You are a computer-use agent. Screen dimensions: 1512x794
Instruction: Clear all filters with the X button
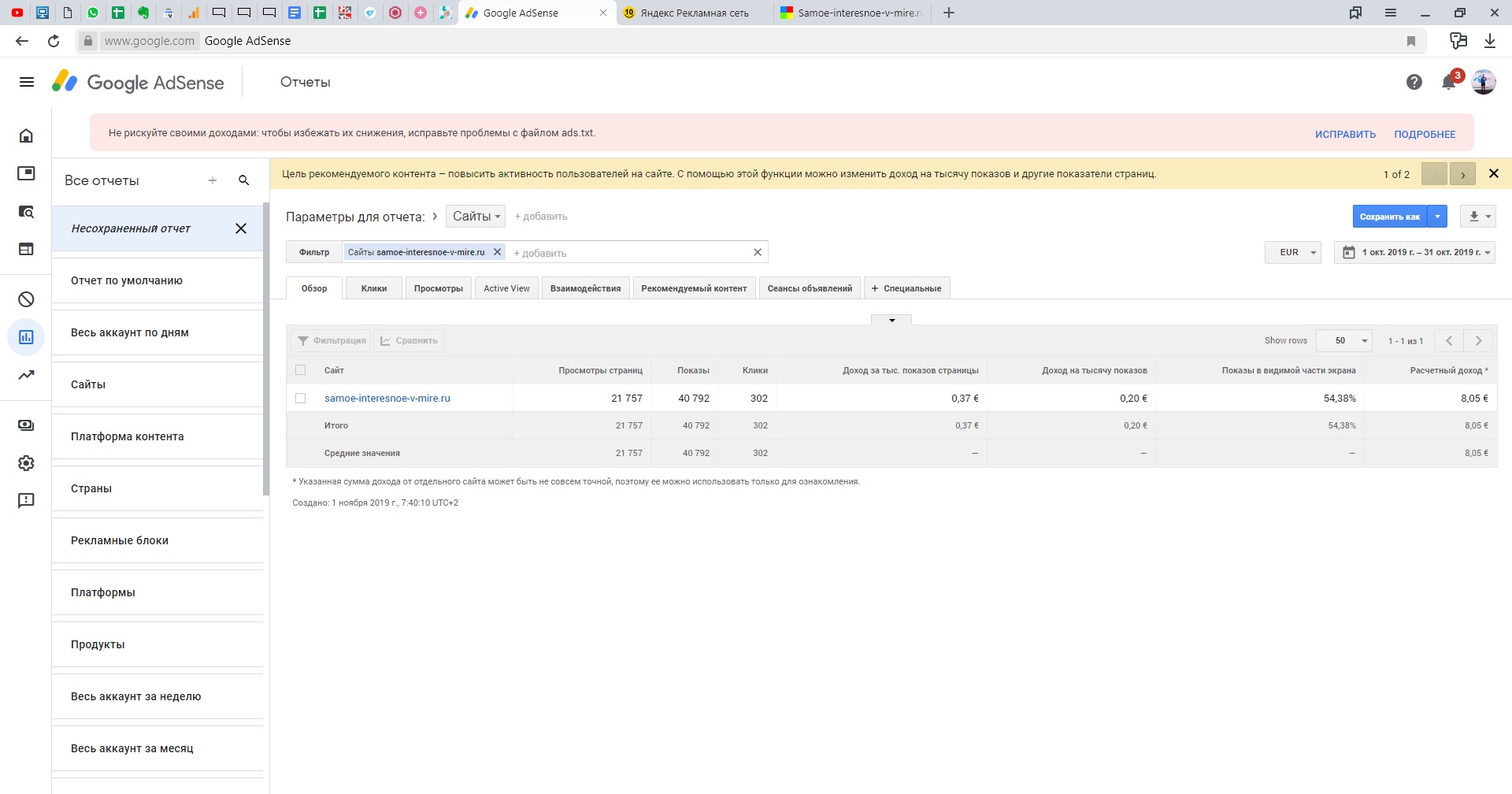(x=758, y=252)
